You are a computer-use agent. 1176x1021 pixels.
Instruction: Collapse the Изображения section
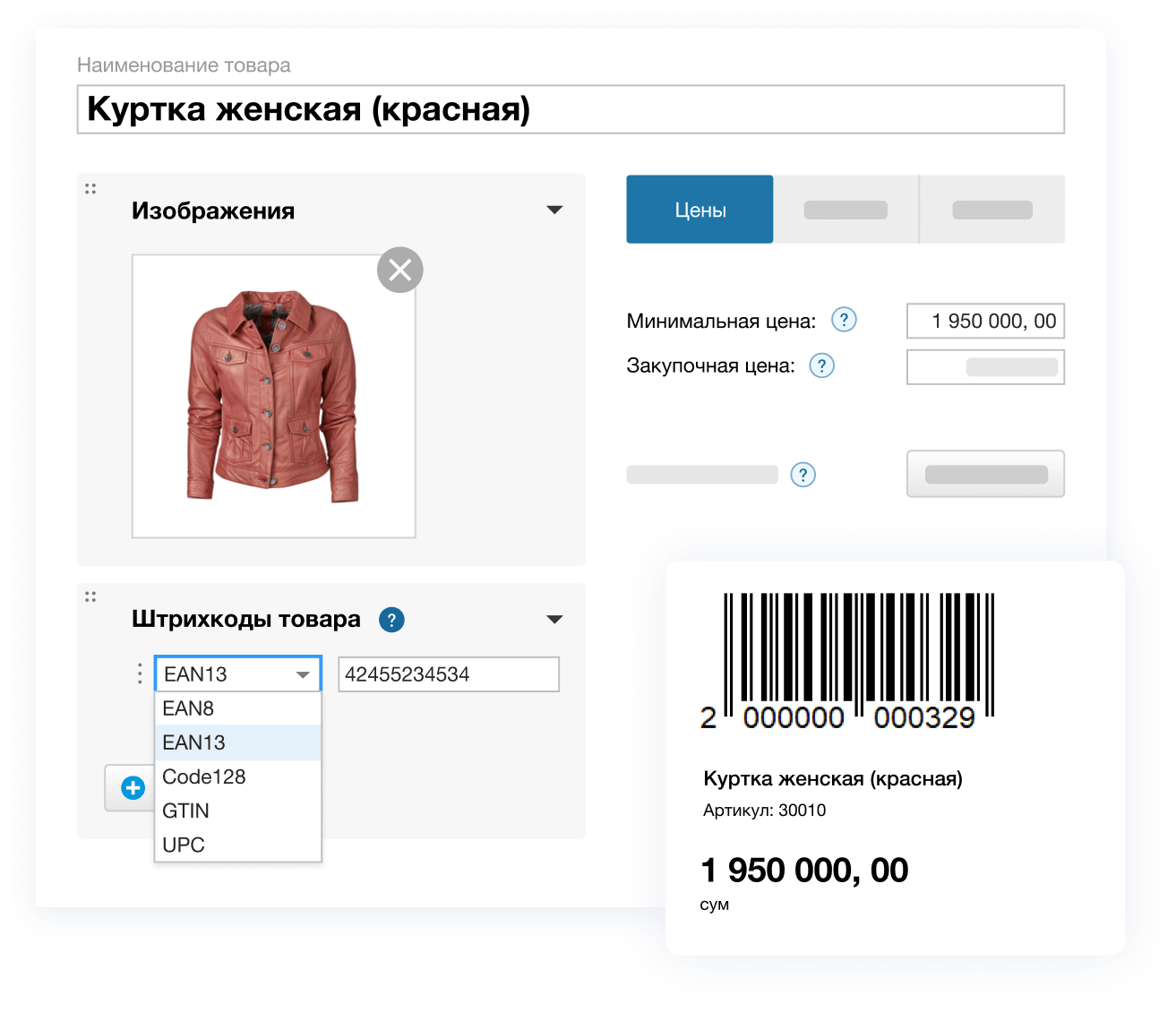[554, 210]
